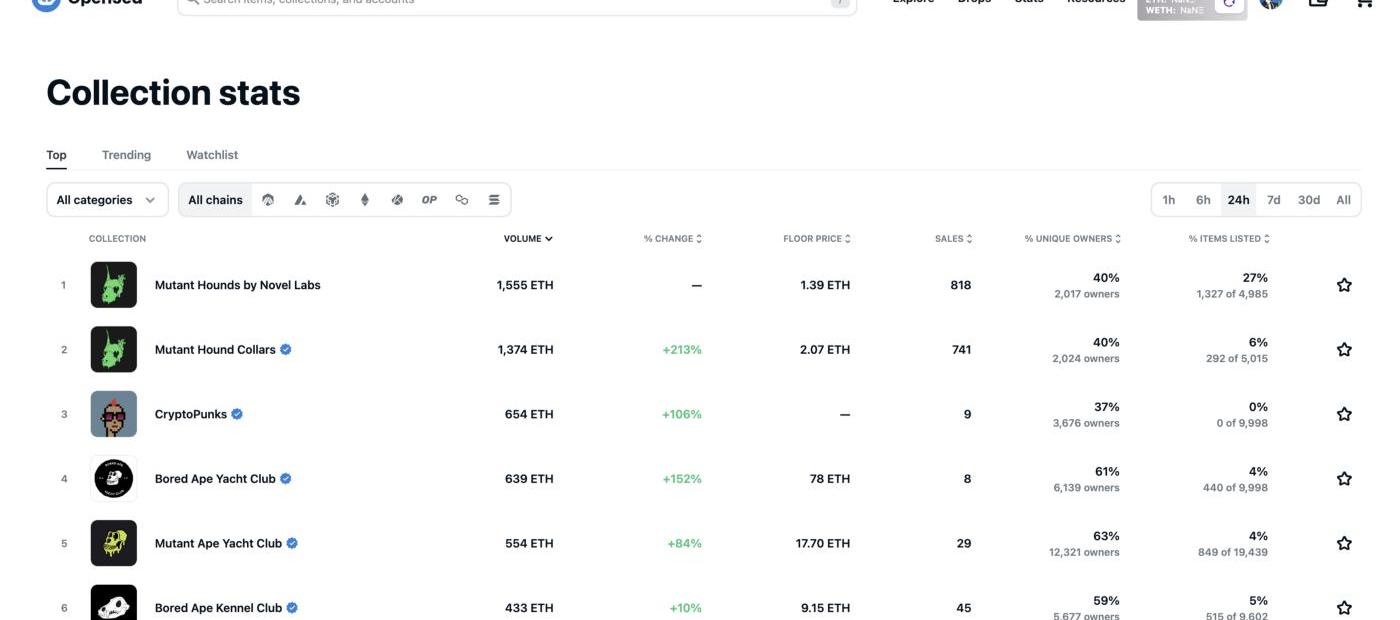Open the All categories dropdown
Viewport: 1400px width, 620px height.
(107, 200)
